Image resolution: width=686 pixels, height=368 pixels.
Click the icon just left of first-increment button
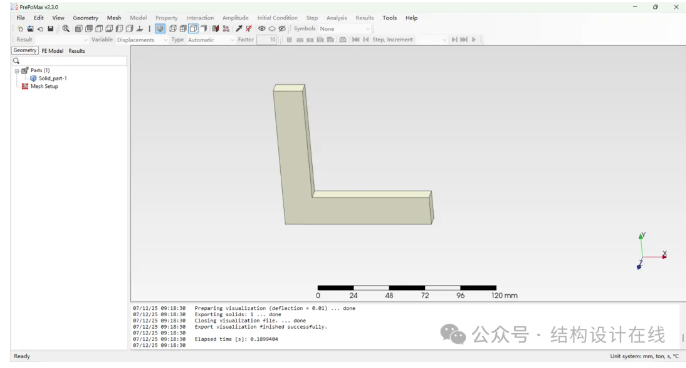click(x=343, y=40)
